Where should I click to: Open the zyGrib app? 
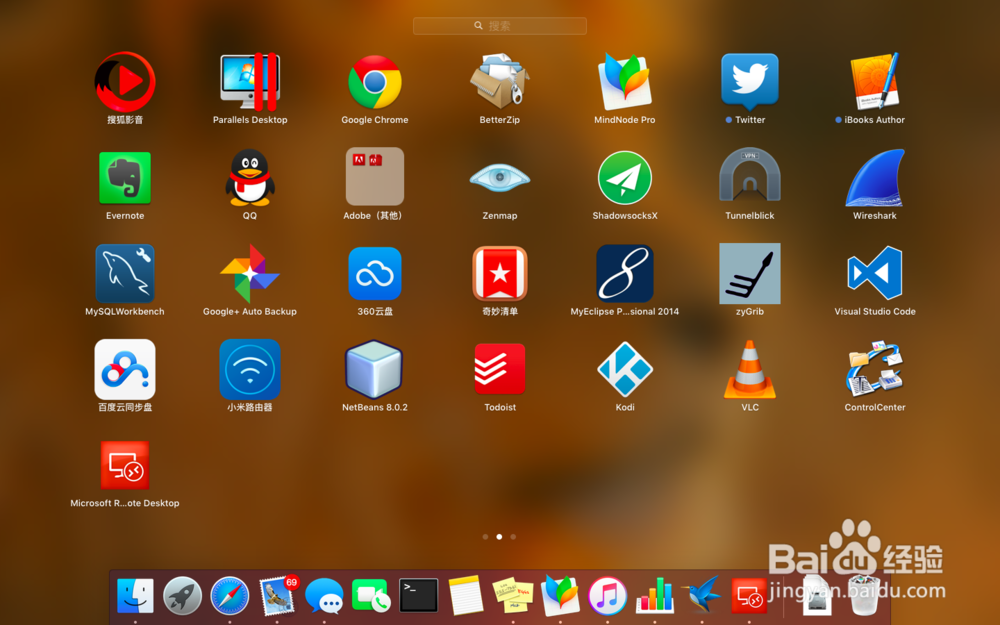point(749,274)
